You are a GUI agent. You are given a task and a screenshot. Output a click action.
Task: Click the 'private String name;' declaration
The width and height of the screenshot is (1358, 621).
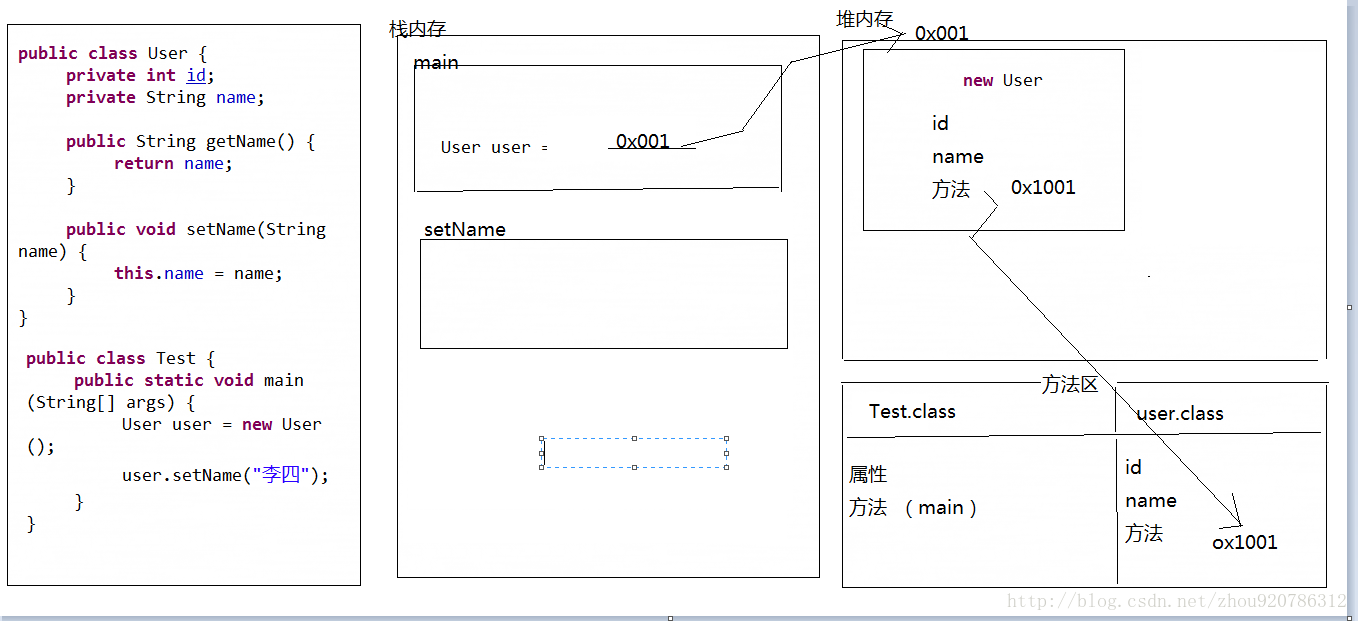coord(165,98)
